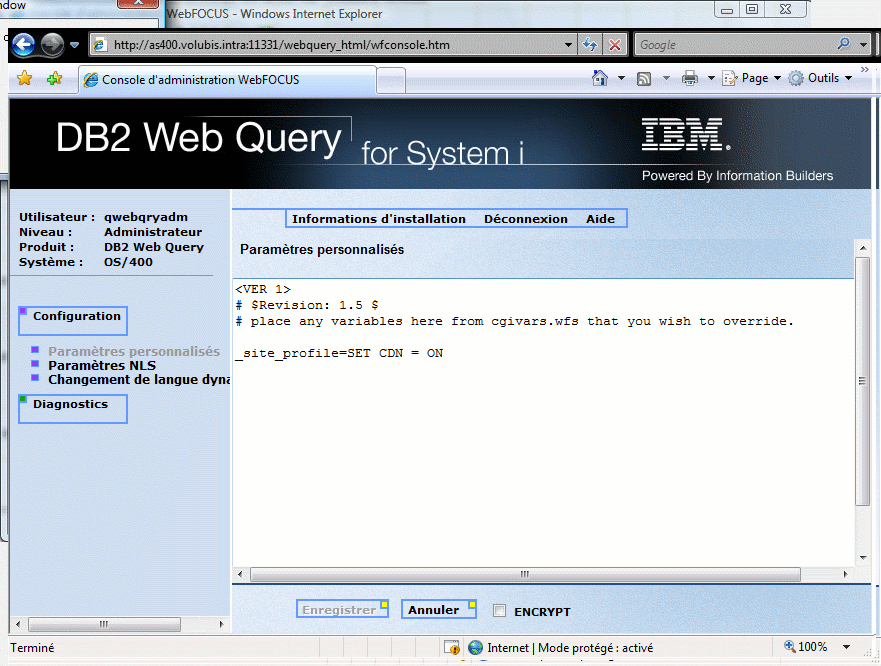881x666 pixels.
Task: Click the 100% zoom level button
Action: 806,647
